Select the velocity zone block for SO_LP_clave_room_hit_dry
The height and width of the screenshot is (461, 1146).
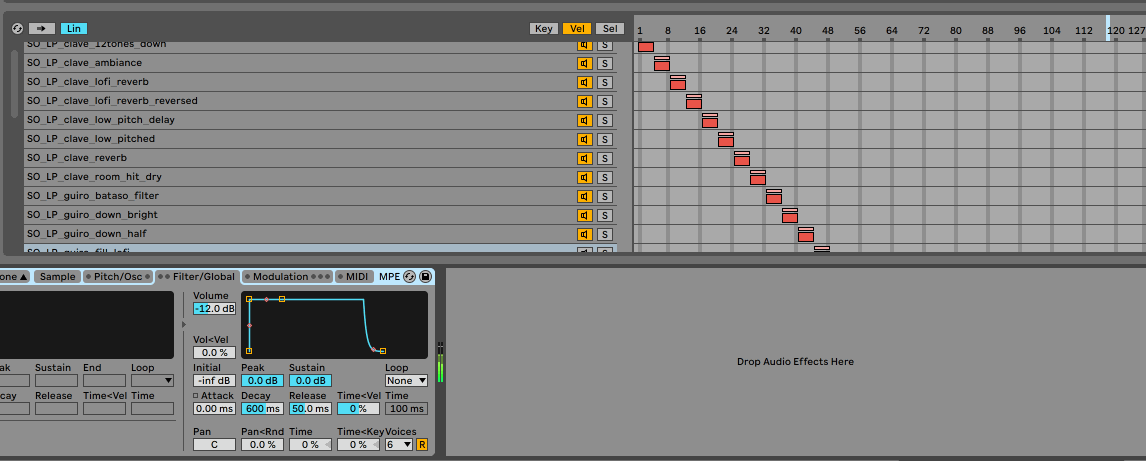(x=758, y=179)
